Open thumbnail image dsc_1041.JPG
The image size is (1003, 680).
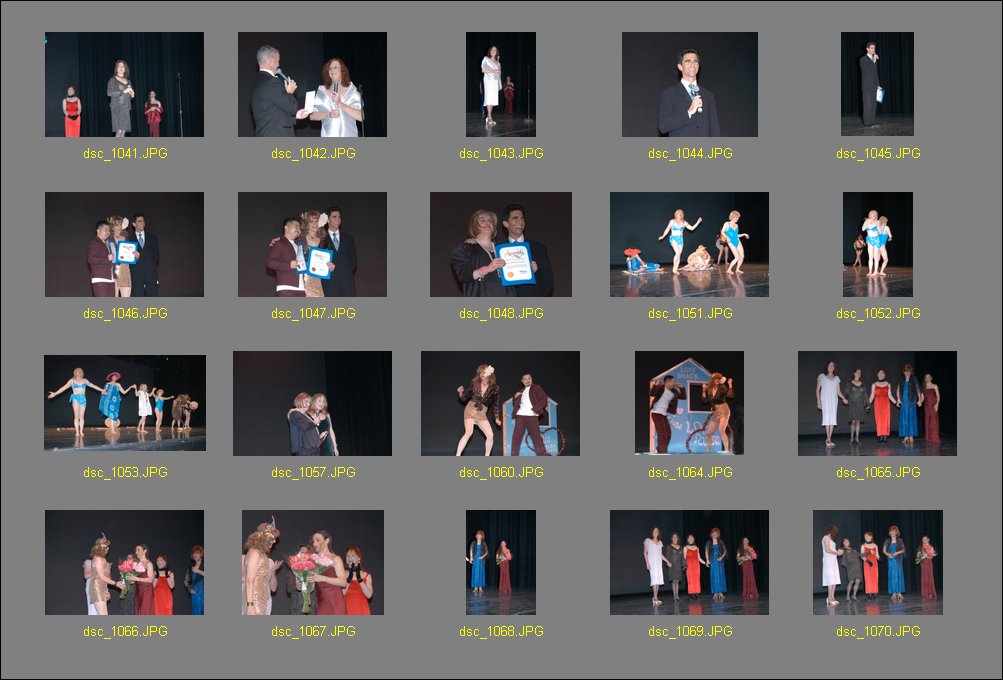124,84
